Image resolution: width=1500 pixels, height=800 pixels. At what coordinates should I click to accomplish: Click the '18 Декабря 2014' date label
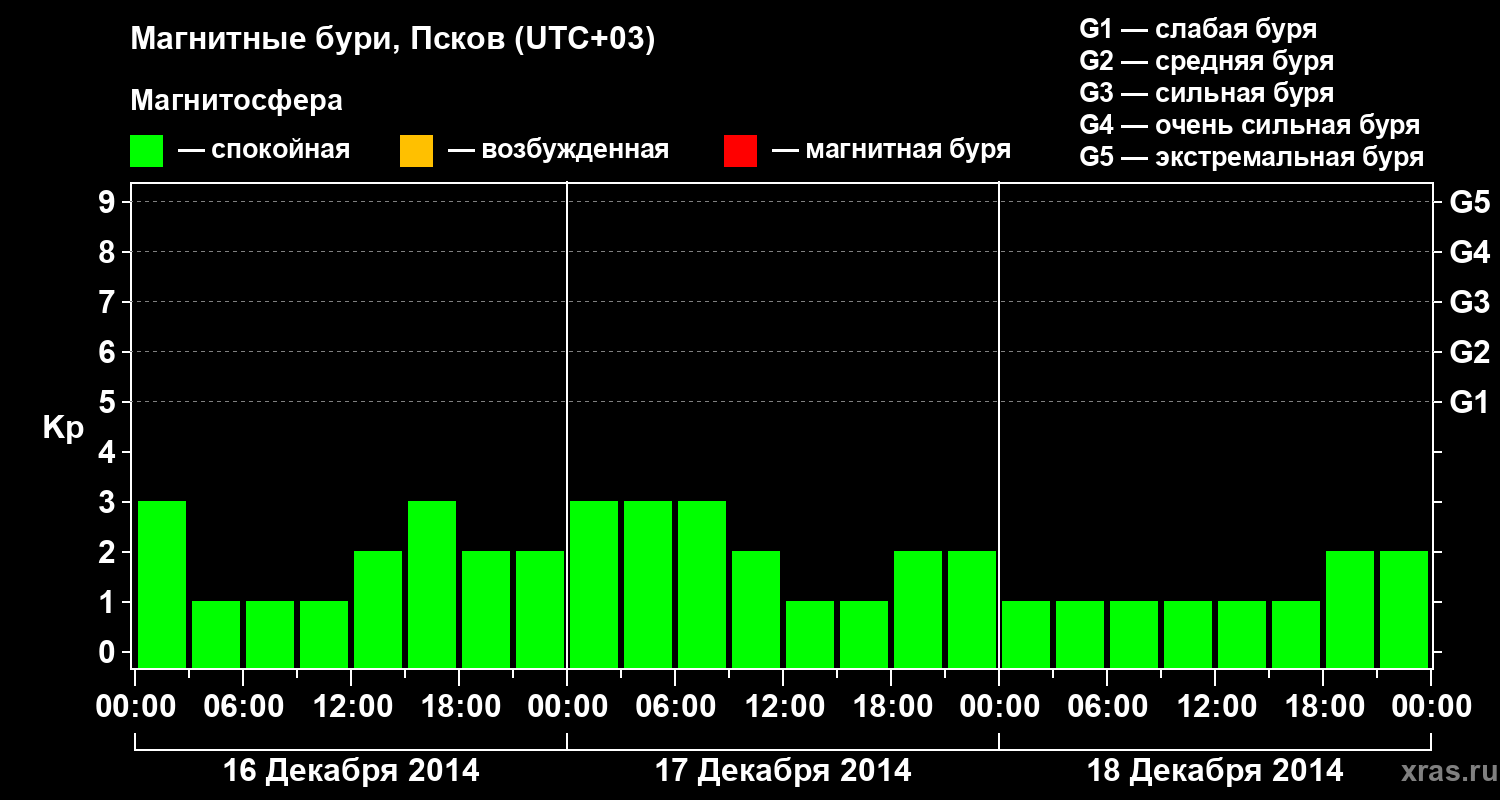point(1215,771)
